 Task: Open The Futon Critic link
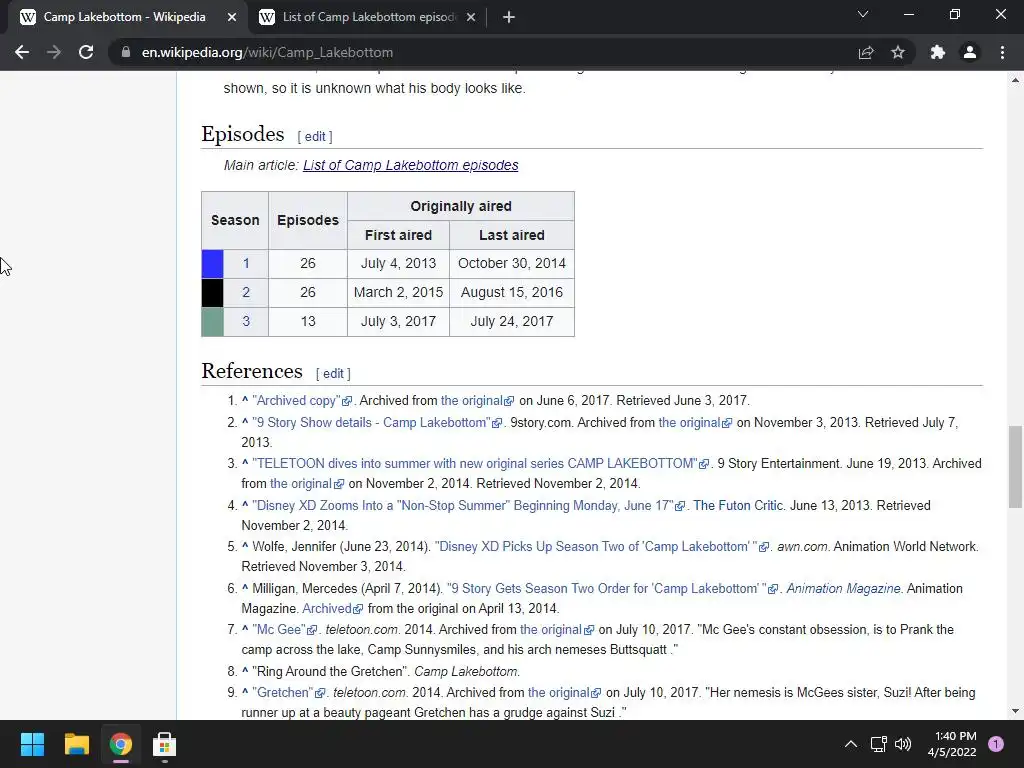coord(737,505)
